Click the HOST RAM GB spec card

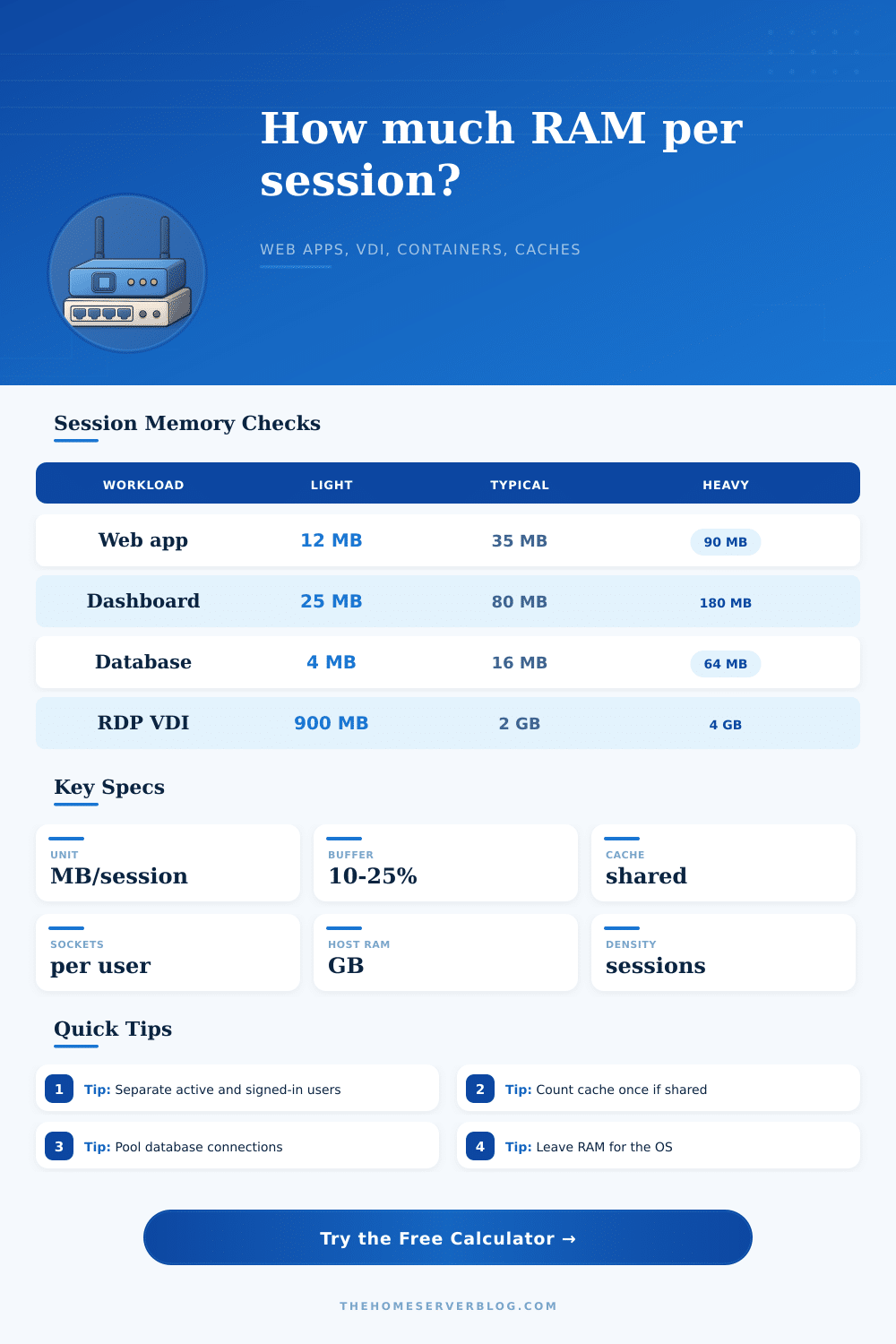[x=445, y=952]
